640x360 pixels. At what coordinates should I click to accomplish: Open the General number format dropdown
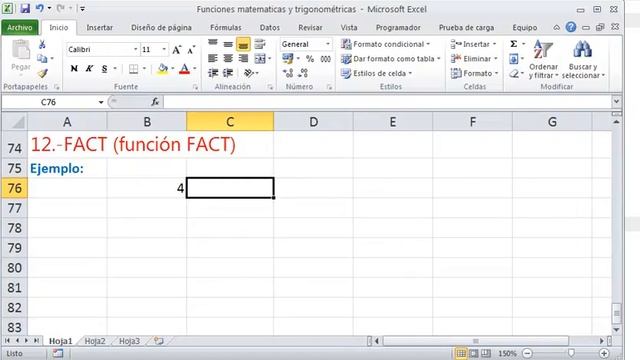pos(328,44)
